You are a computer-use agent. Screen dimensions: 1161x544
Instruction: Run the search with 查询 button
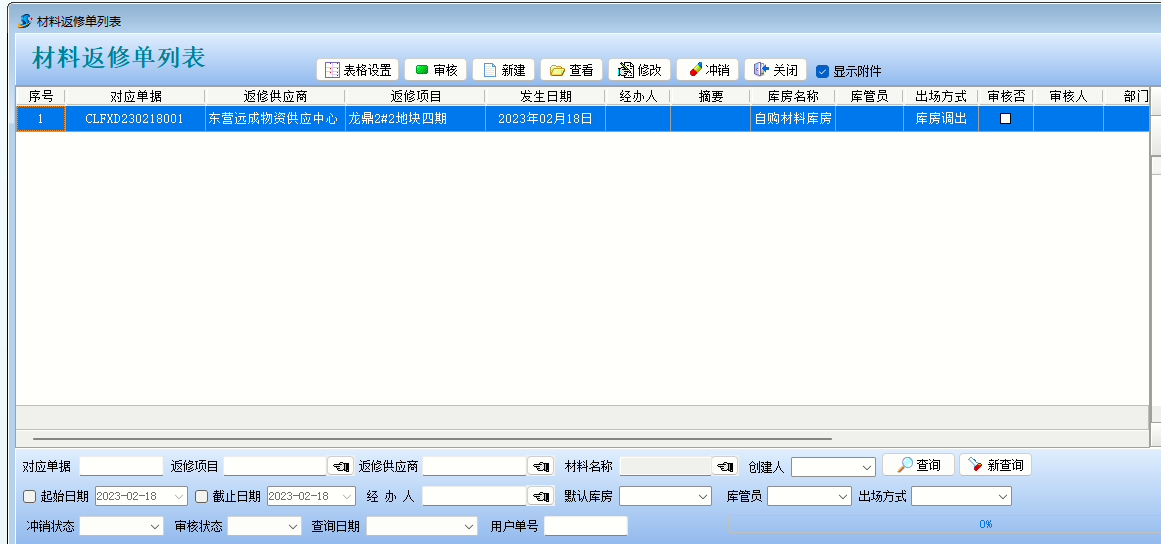click(x=918, y=465)
